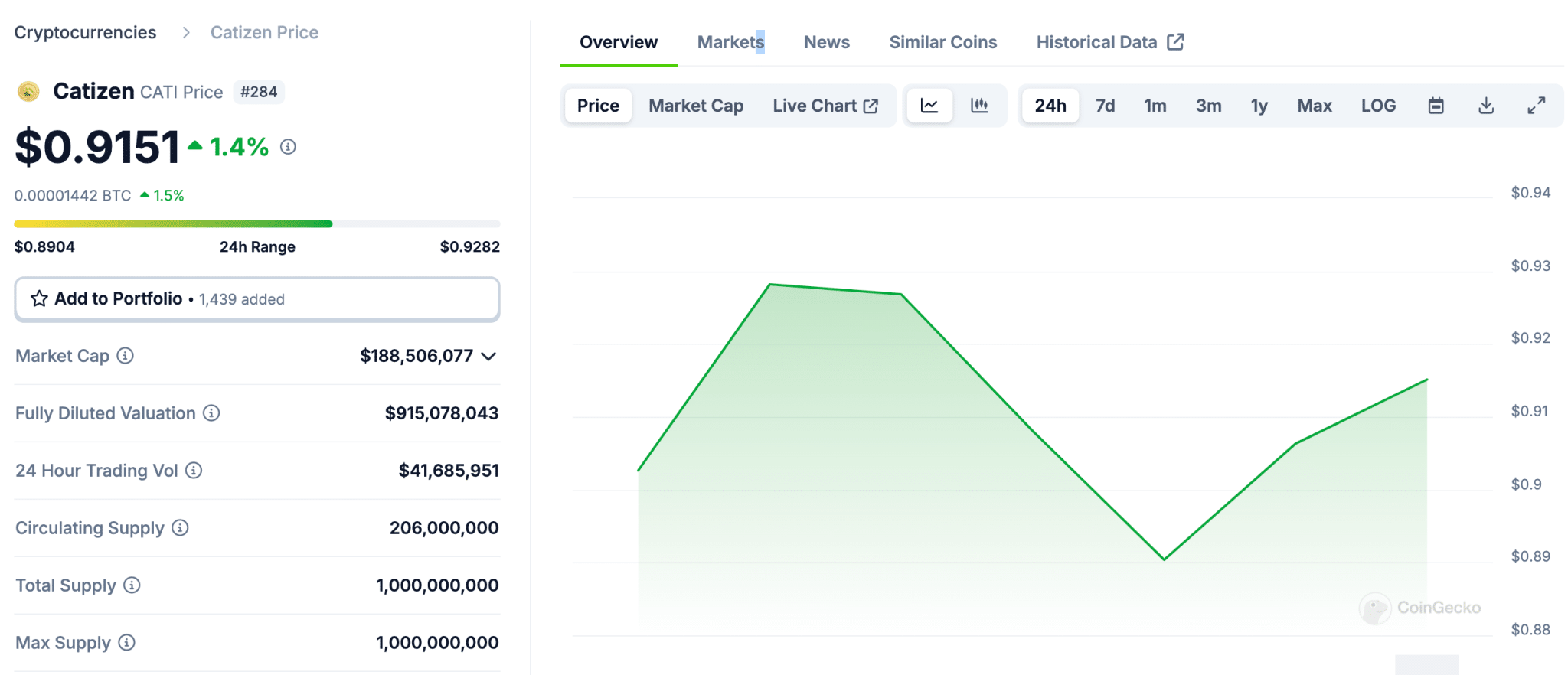Select the Max time range

(x=1315, y=106)
